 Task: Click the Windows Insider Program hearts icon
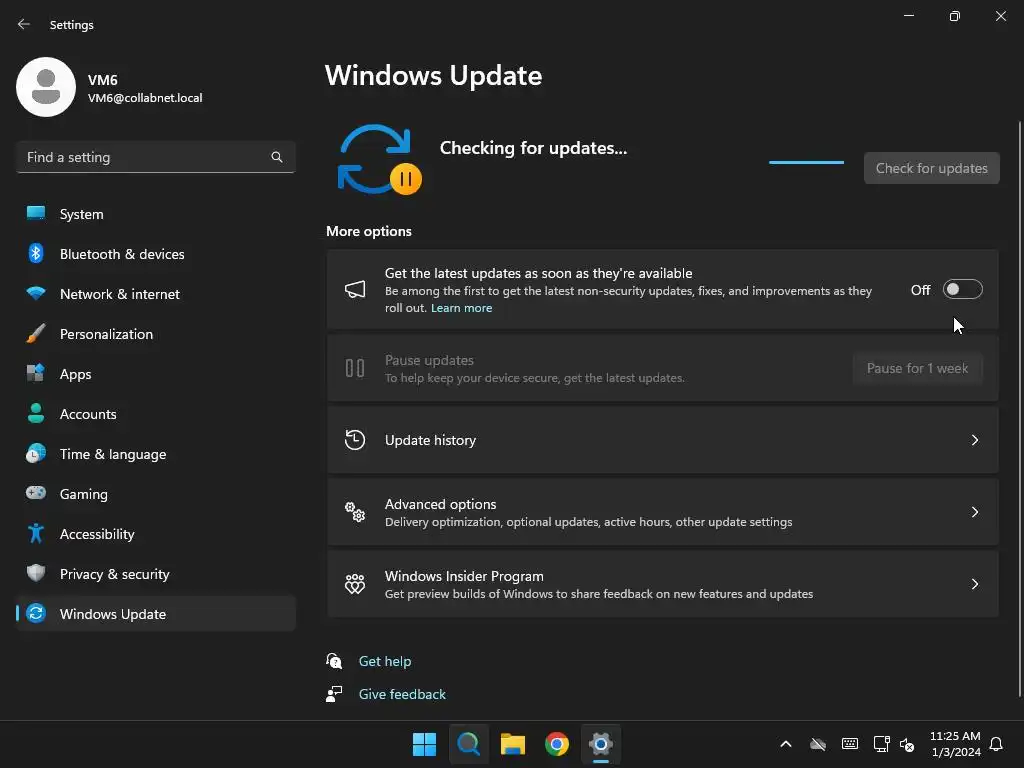pyautogui.click(x=355, y=584)
